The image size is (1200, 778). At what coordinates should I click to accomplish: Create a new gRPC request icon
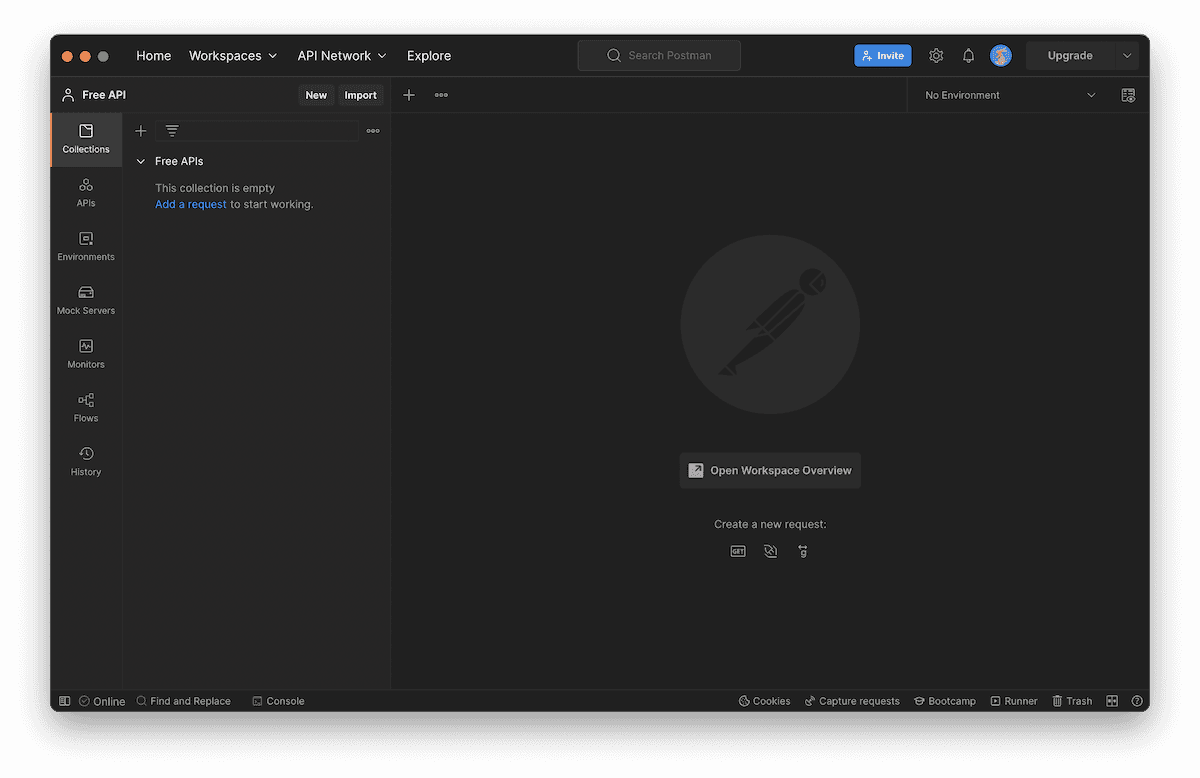(x=803, y=551)
